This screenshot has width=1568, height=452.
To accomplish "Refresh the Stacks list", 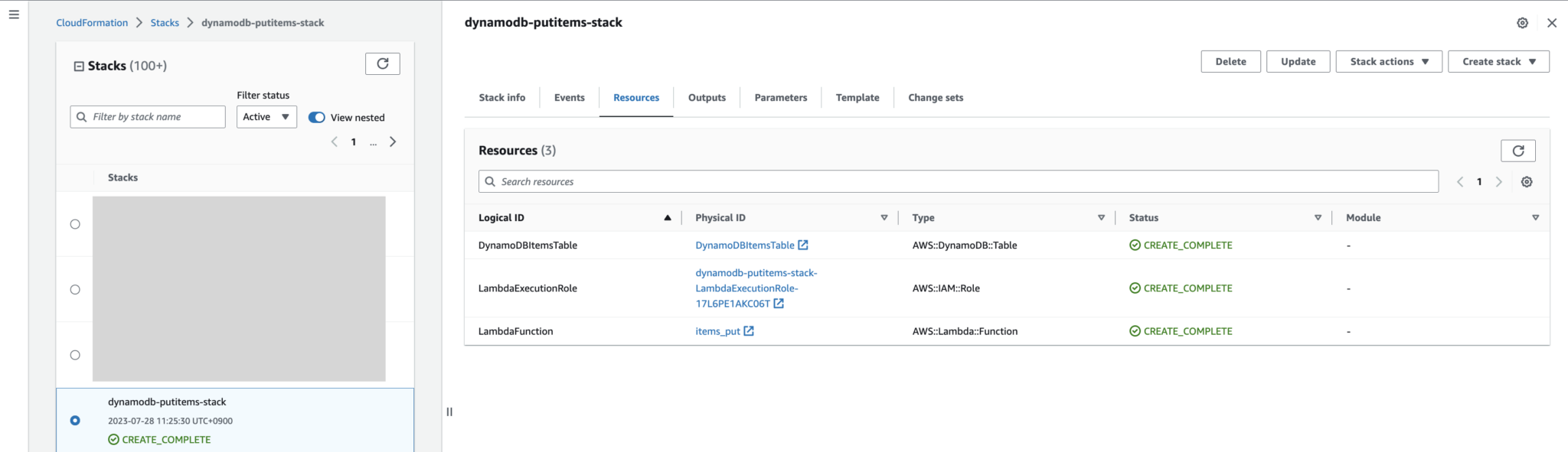I will coord(383,64).
